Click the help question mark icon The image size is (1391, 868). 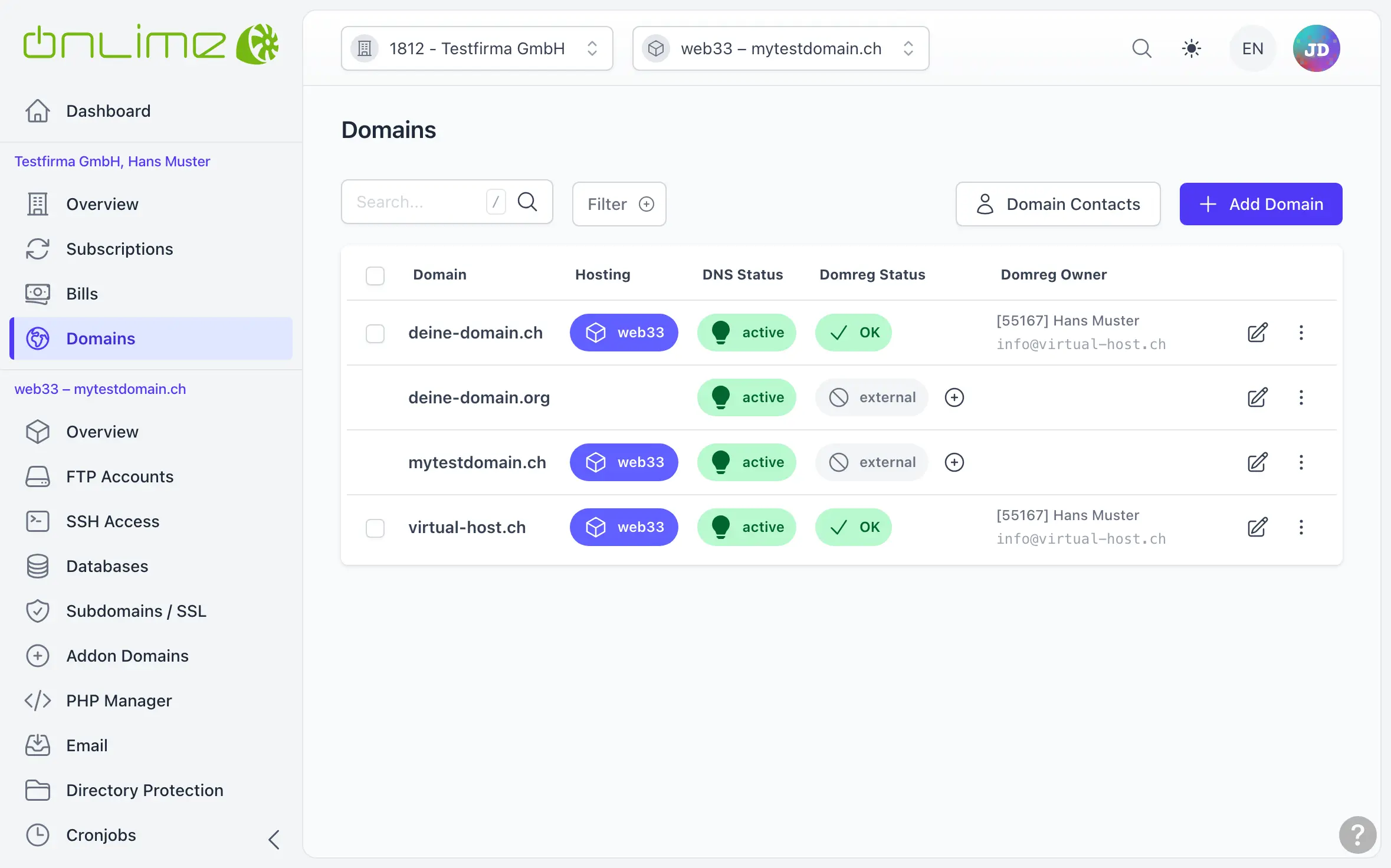coord(1357,834)
